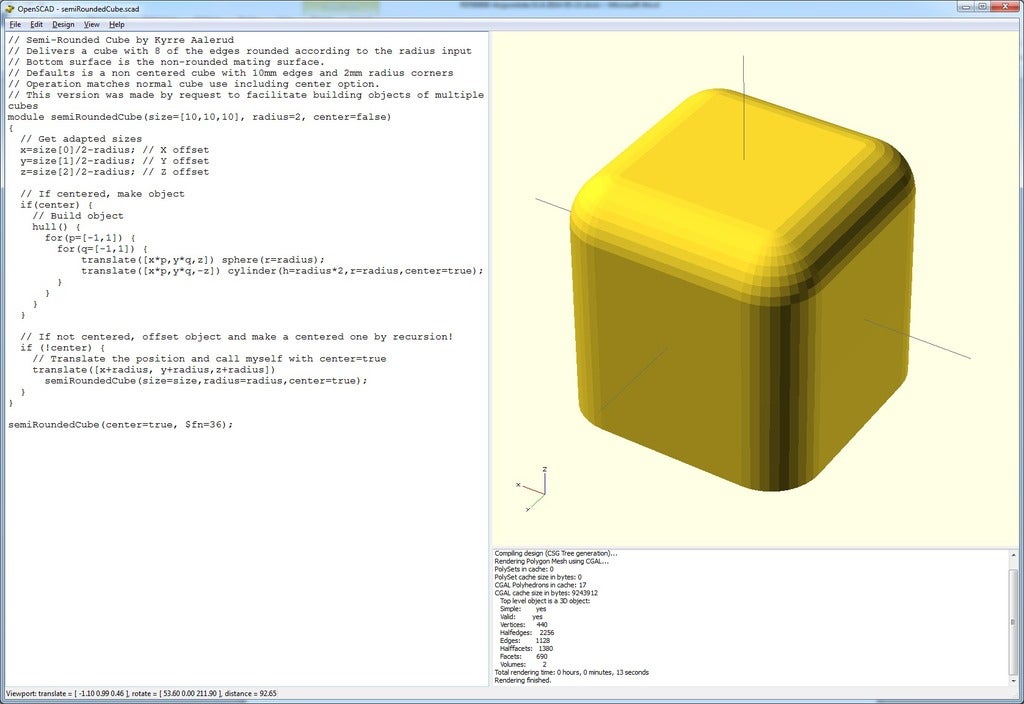Click the 'for(q=[-1,1]) {' line
Screen dimensions: 1024x704
point(103,249)
